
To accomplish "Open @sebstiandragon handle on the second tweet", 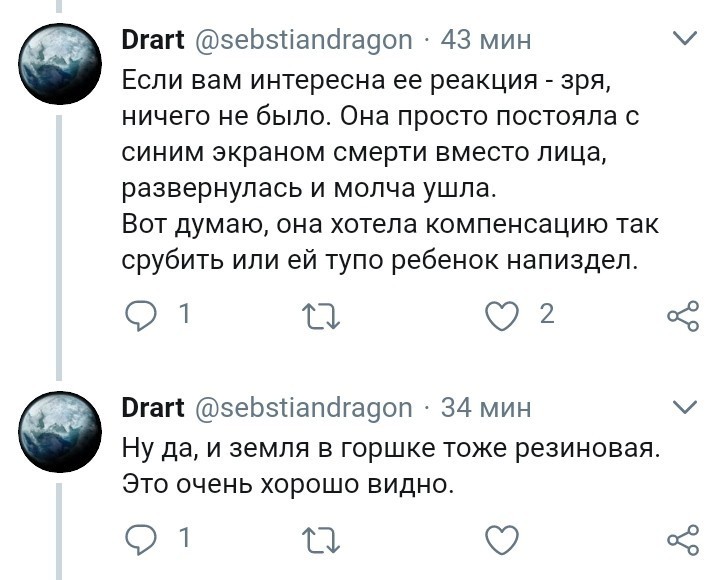I will [x=302, y=408].
